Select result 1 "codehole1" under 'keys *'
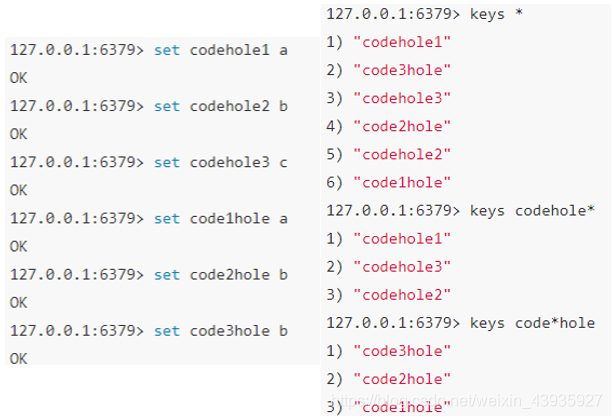Image resolution: width=612 pixels, height=419 pixels. 402,43
